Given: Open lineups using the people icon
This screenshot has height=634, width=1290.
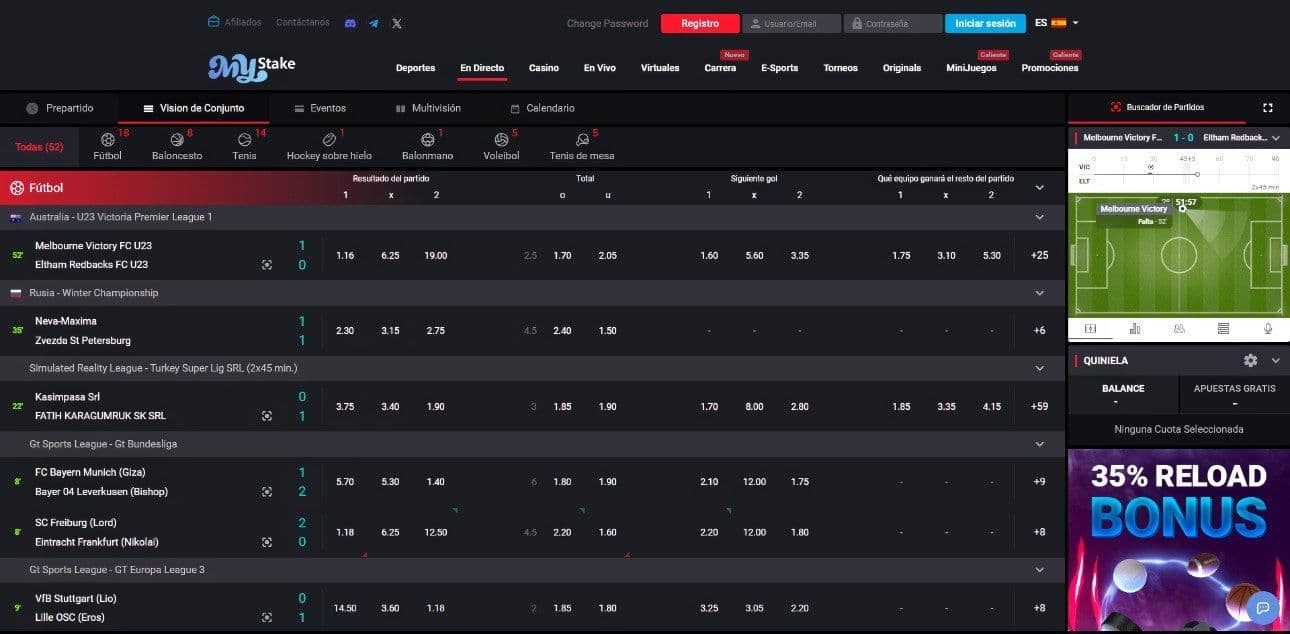Looking at the screenshot, I should pyautogui.click(x=1179, y=328).
